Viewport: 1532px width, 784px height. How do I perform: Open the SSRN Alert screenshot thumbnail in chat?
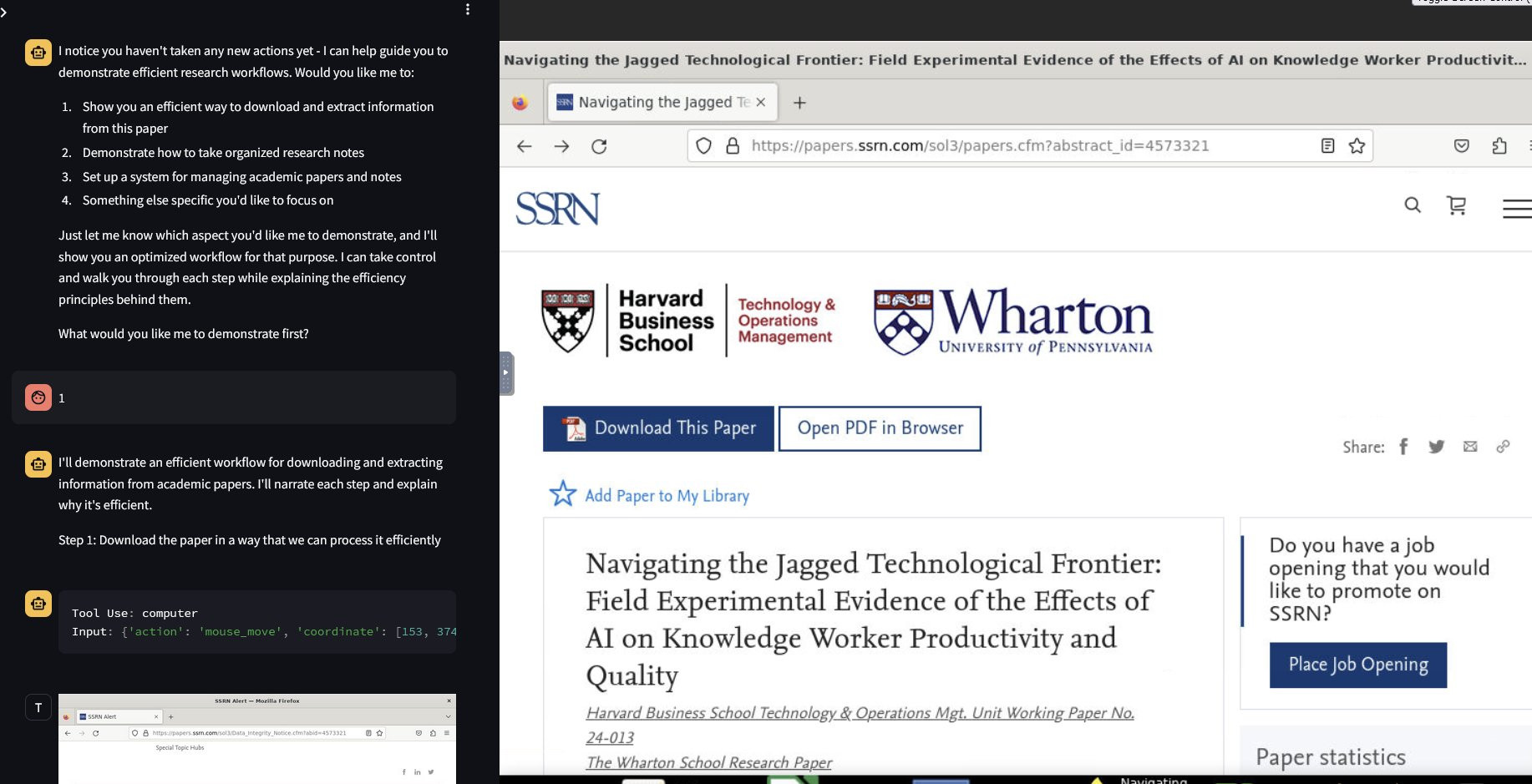tap(257, 739)
